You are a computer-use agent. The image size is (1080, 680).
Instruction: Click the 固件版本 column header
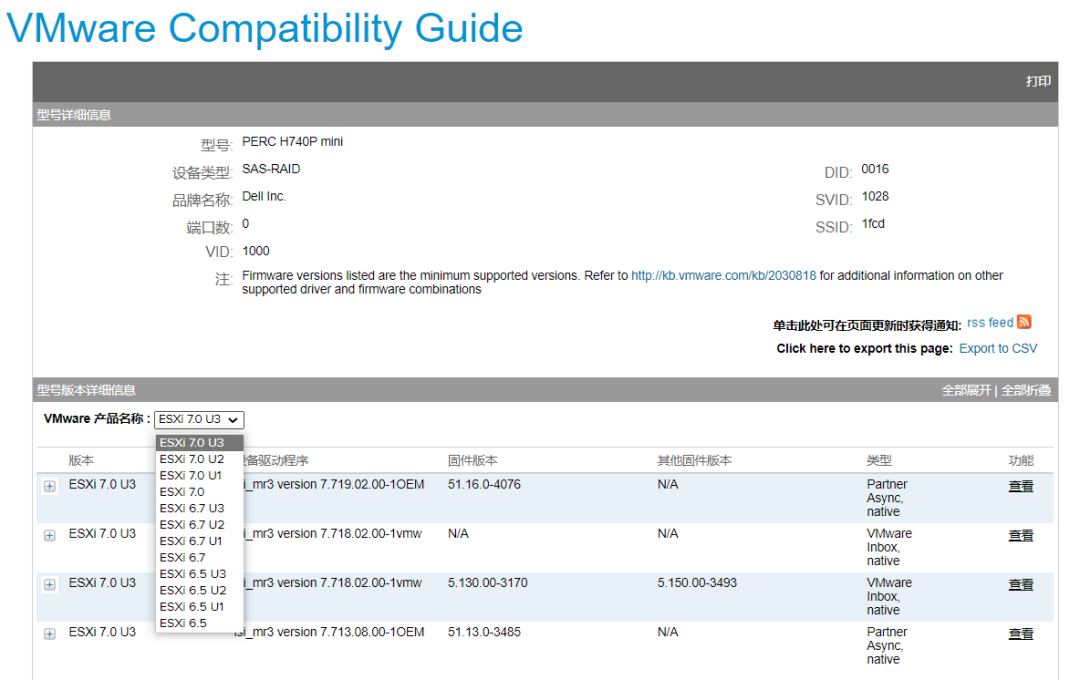(472, 461)
